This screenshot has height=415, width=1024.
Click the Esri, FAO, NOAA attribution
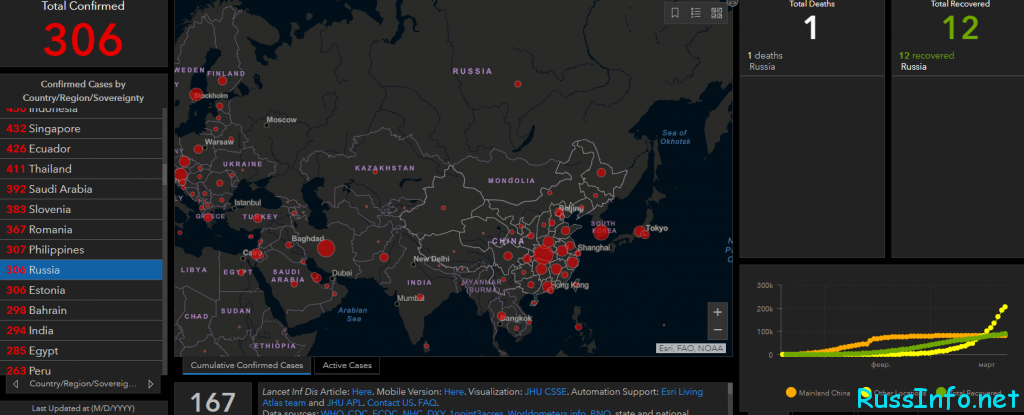[691, 348]
